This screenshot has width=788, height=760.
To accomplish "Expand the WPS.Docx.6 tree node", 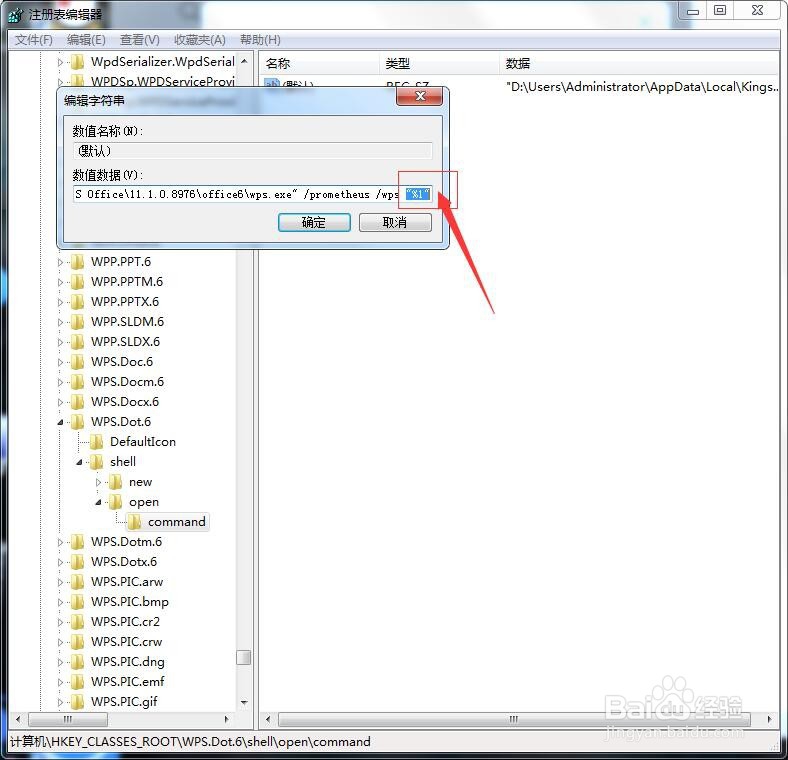I will click(x=60, y=402).
